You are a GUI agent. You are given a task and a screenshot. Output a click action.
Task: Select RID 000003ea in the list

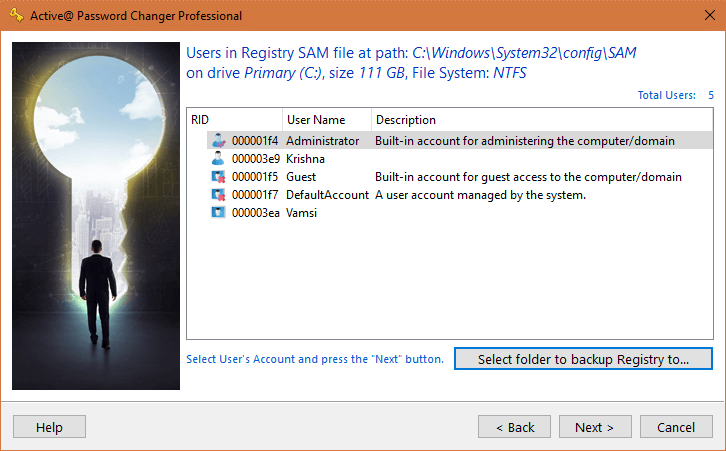click(256, 213)
